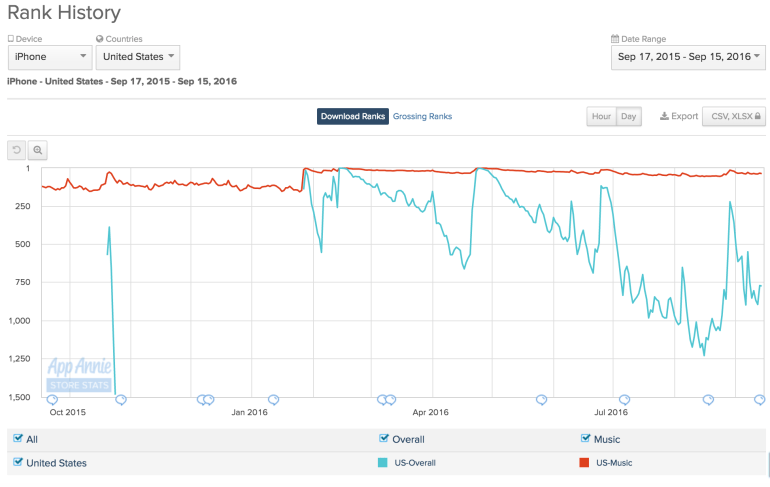Select the Download Ranks tab
The image size is (770, 487).
click(353, 116)
